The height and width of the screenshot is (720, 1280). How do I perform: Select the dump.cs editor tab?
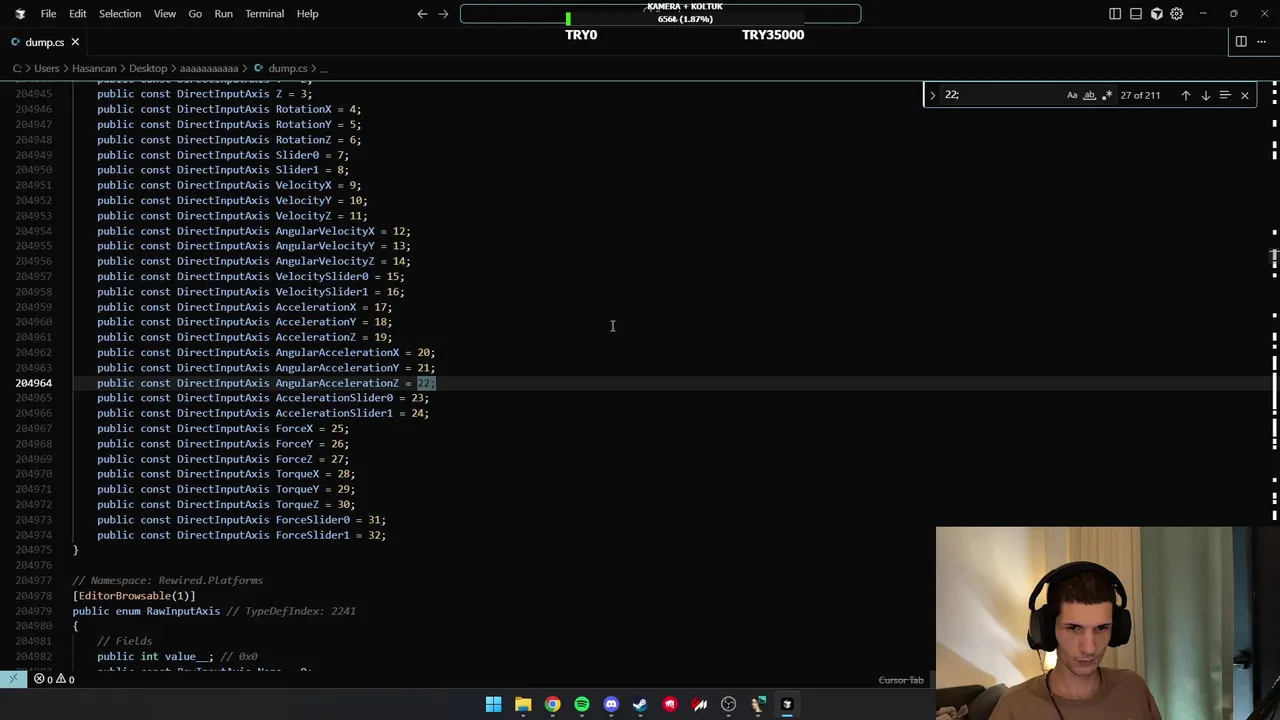[x=44, y=42]
